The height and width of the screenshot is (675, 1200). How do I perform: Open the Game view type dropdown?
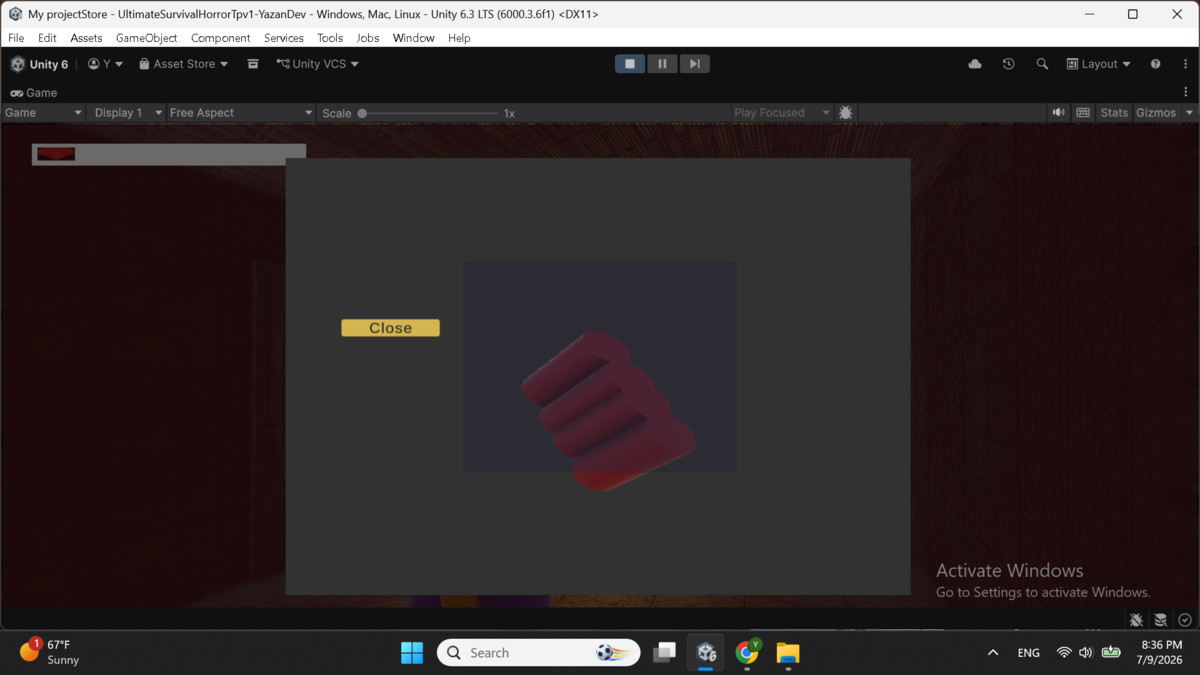(x=43, y=113)
